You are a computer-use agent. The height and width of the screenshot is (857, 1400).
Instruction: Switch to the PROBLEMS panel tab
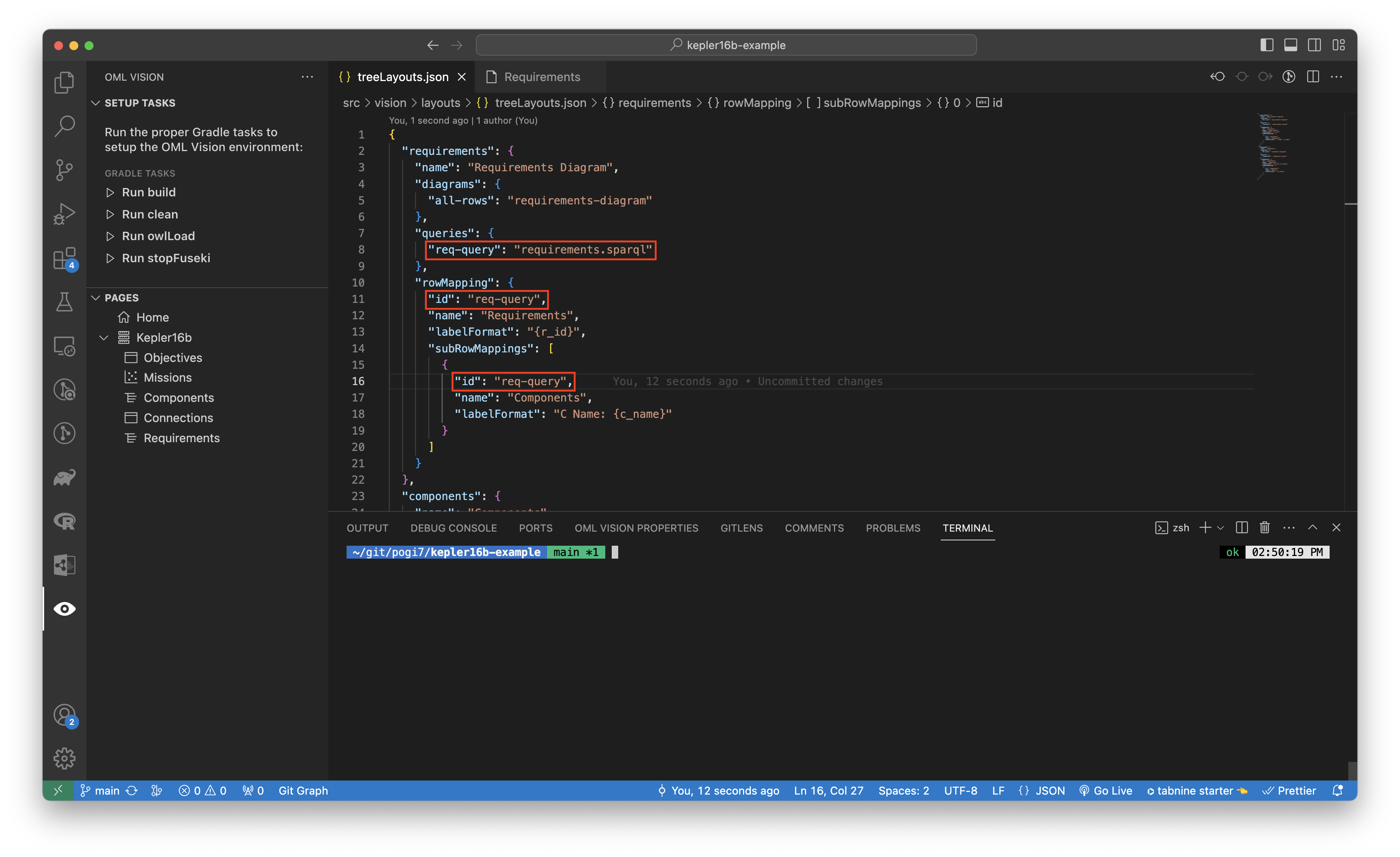pyautogui.click(x=892, y=528)
